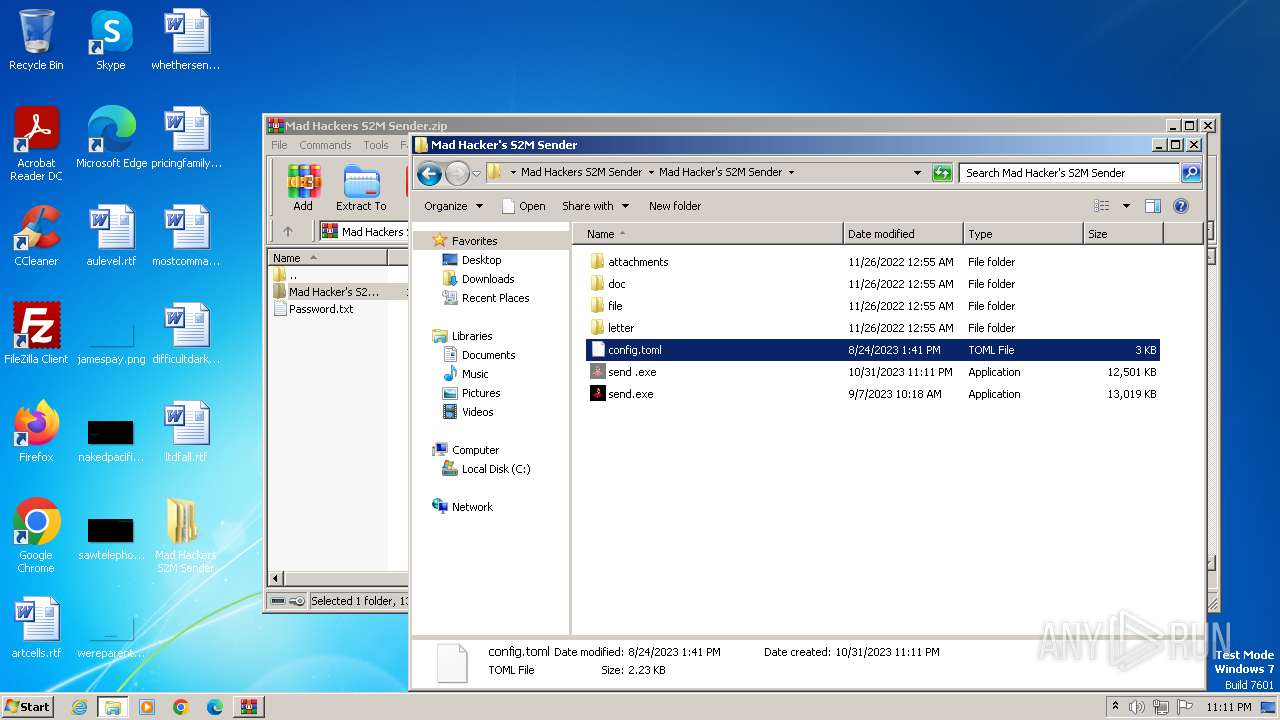
Task: Click WinRAR Add toolbar icon
Action: pos(303,187)
